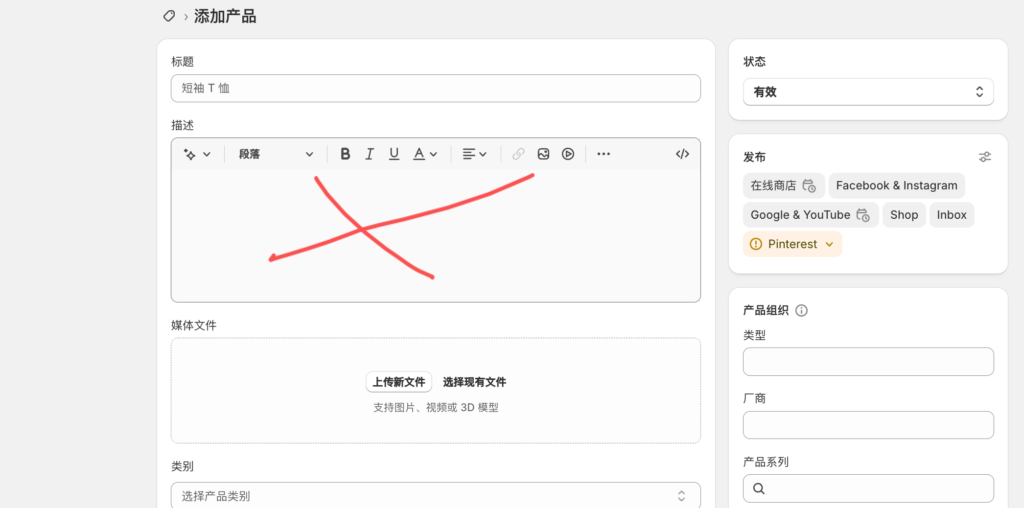Click the insert link icon
This screenshot has height=508, width=1024.
point(519,154)
